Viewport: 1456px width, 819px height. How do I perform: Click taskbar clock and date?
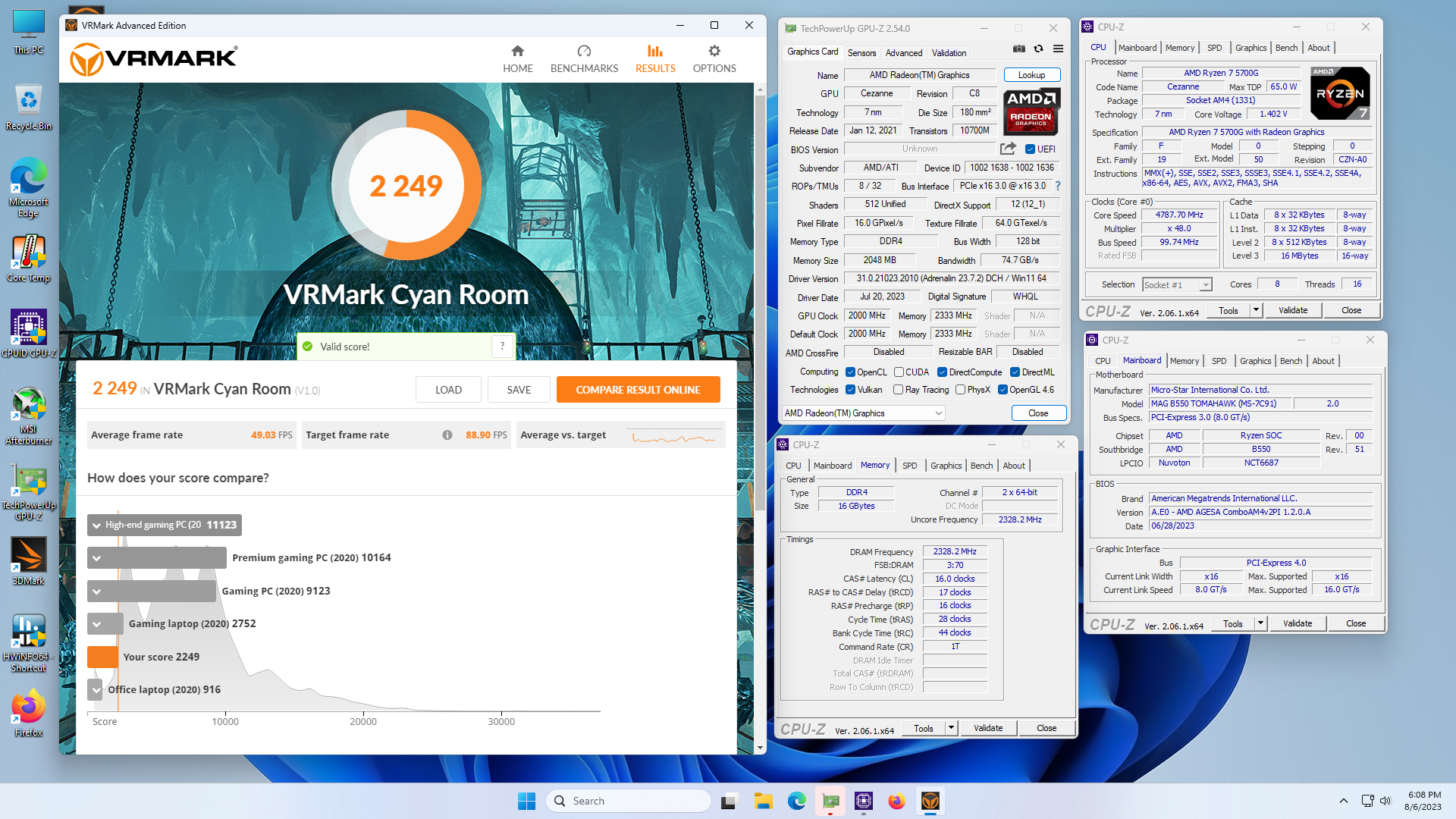pos(1423,801)
